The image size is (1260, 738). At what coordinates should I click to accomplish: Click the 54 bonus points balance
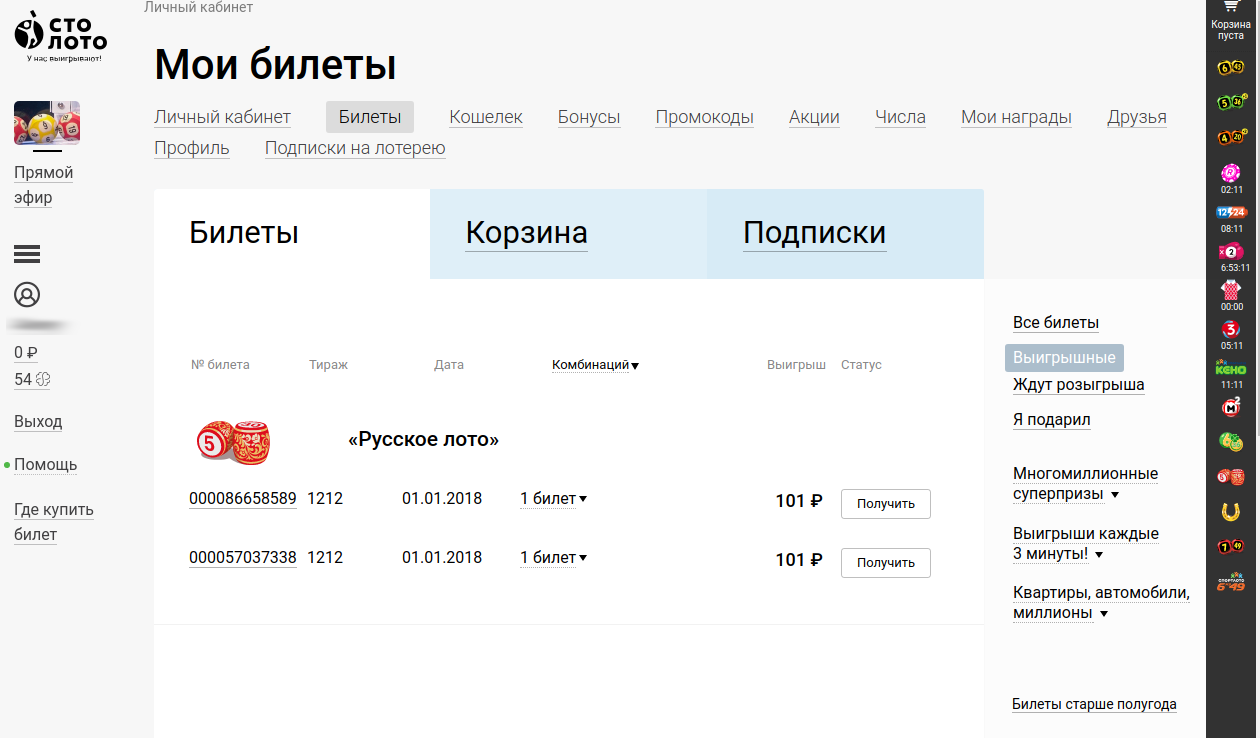tap(32, 380)
